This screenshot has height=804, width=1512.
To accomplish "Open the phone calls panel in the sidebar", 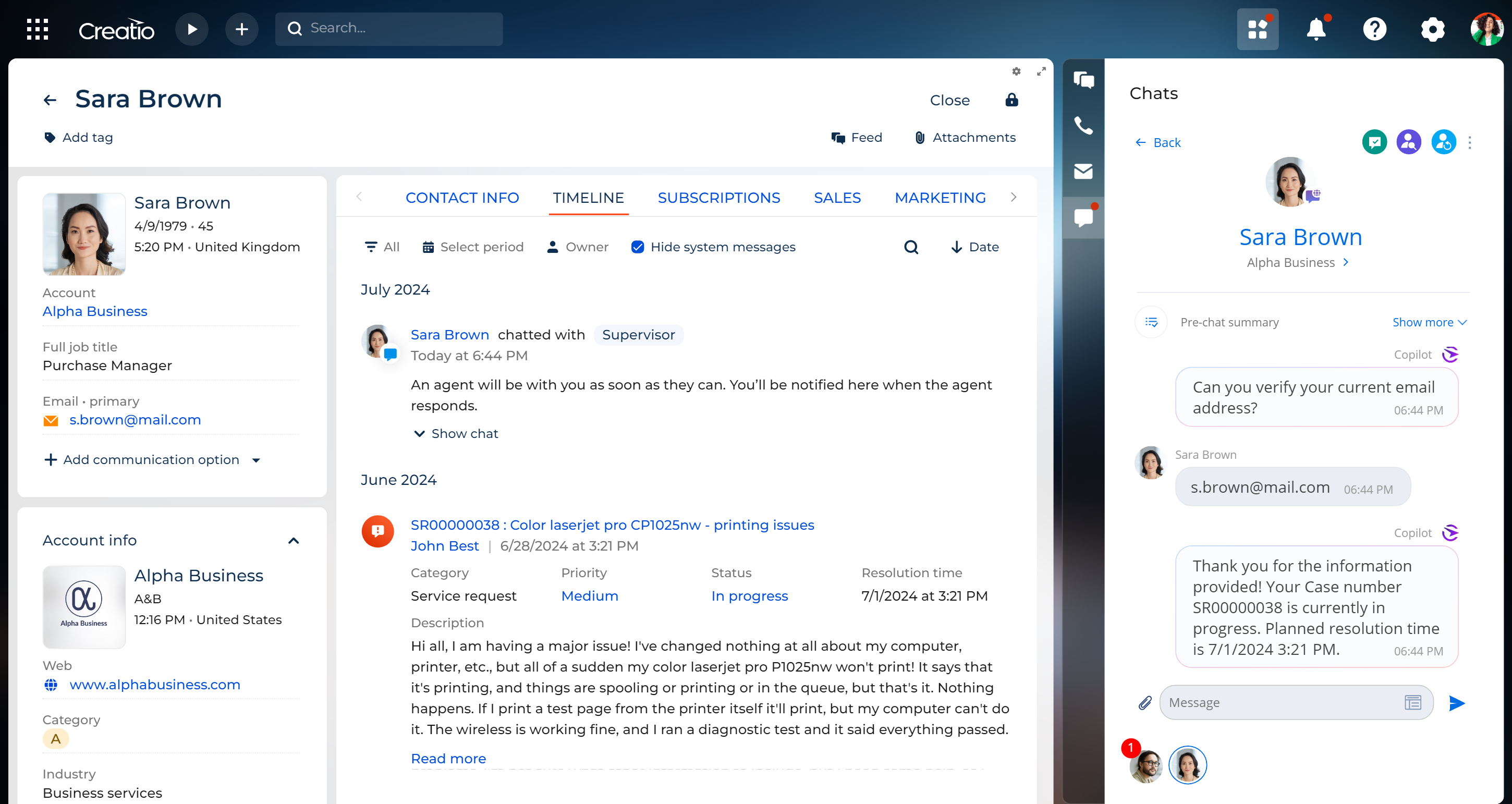I will tap(1083, 126).
